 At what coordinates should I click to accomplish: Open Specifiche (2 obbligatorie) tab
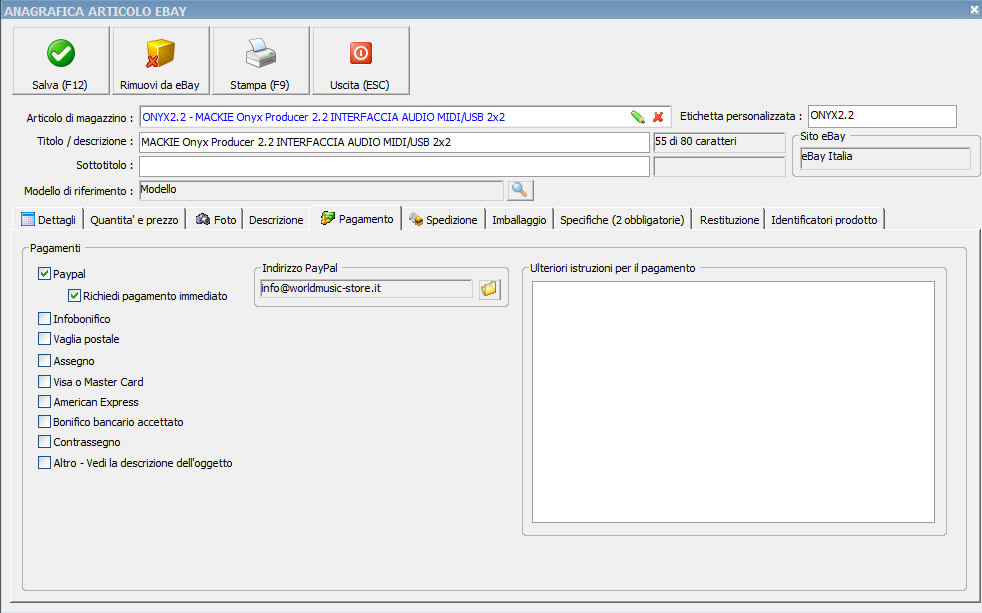622,220
